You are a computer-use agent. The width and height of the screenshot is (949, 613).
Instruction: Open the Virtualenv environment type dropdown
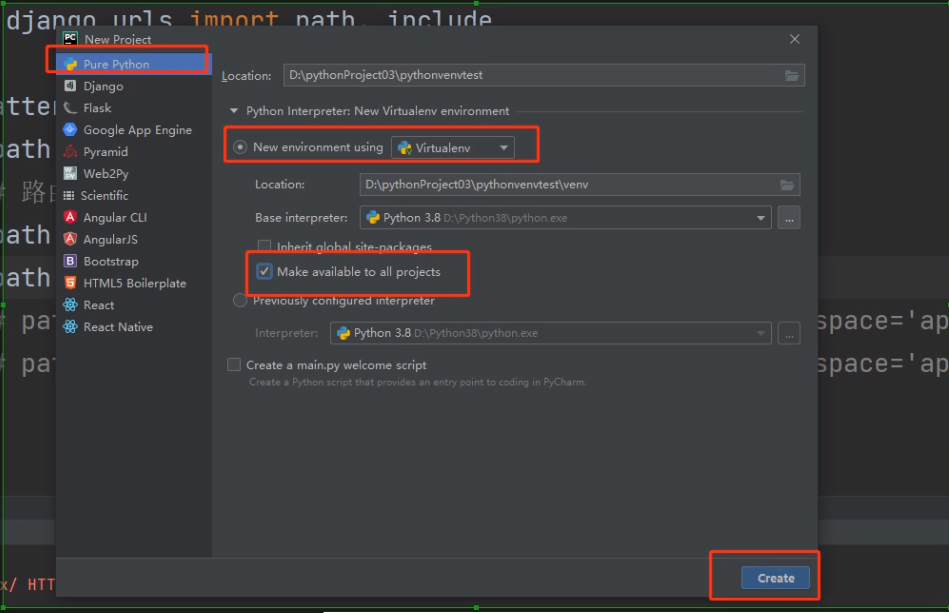453,148
